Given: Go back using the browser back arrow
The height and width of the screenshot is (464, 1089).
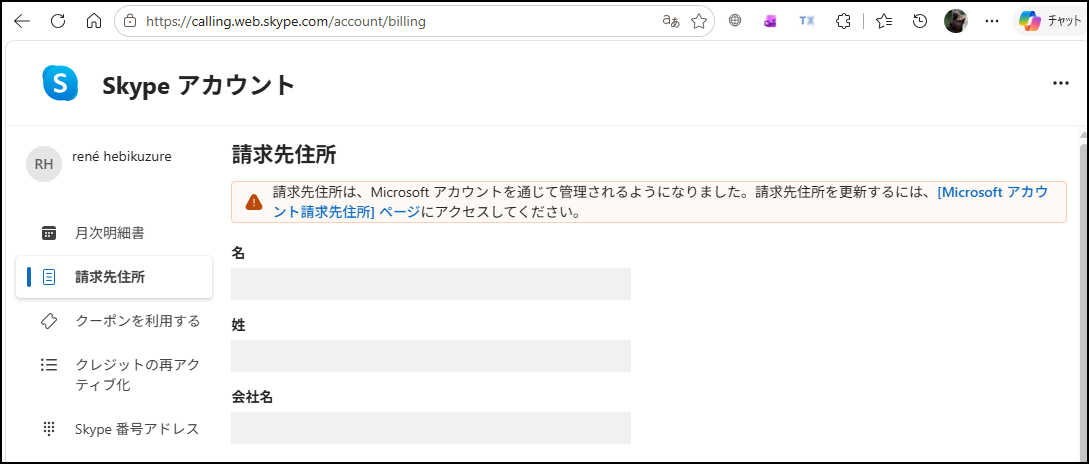Looking at the screenshot, I should point(22,22).
